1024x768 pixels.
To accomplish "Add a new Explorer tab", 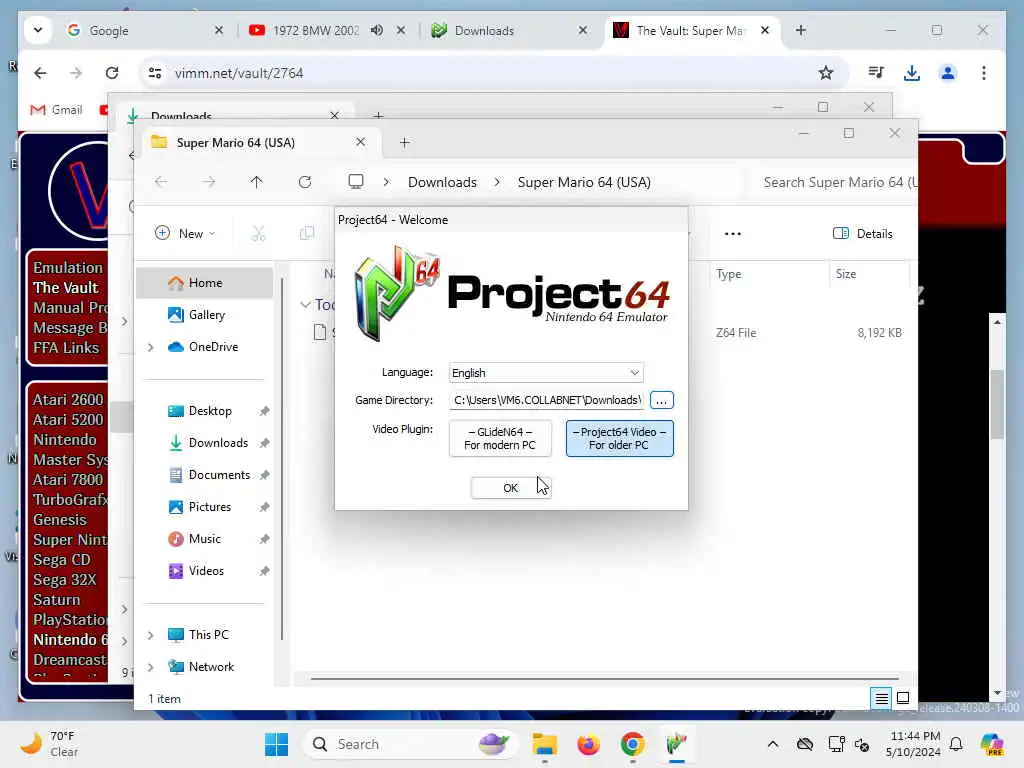I will [404, 142].
